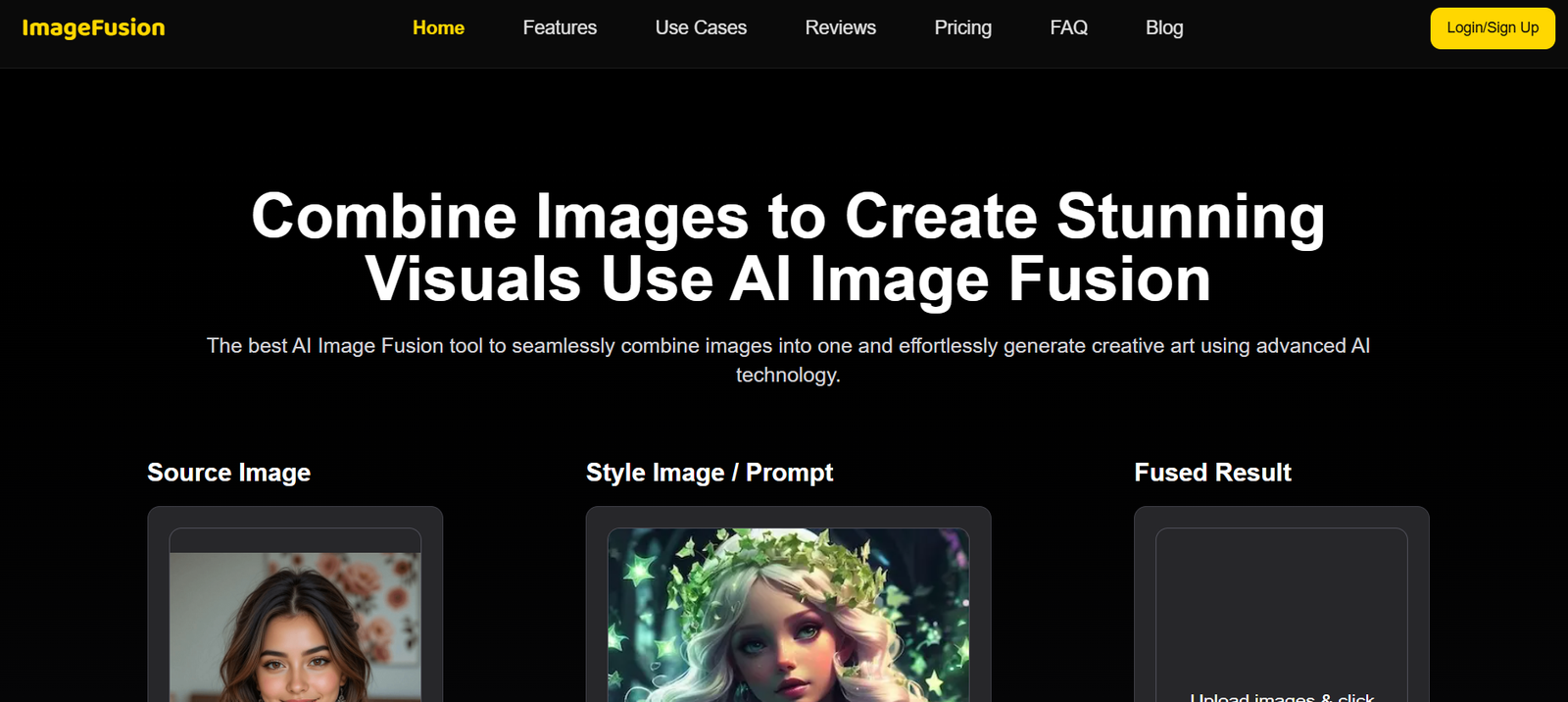Open the Features section link
This screenshot has height=702, width=1568.
(560, 27)
